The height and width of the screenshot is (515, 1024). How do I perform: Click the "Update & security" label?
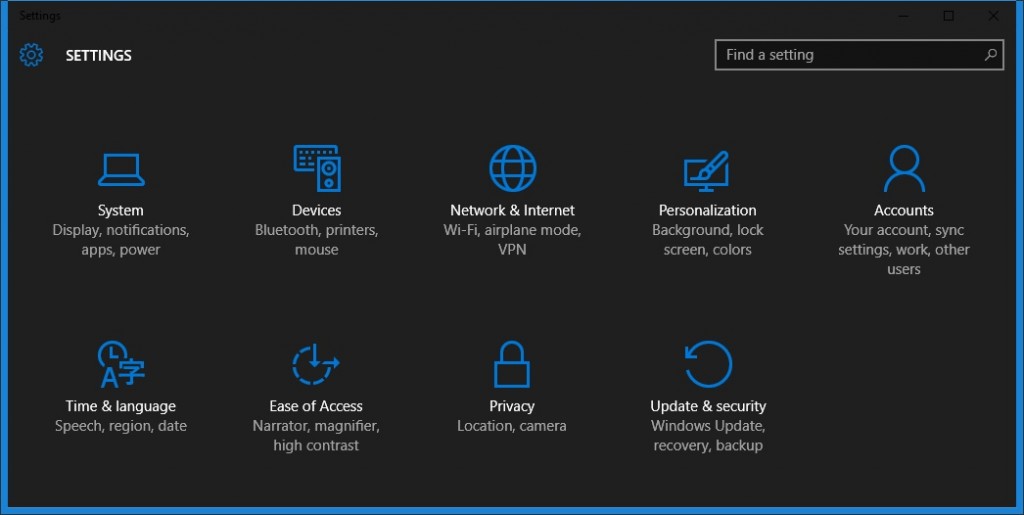[708, 406]
